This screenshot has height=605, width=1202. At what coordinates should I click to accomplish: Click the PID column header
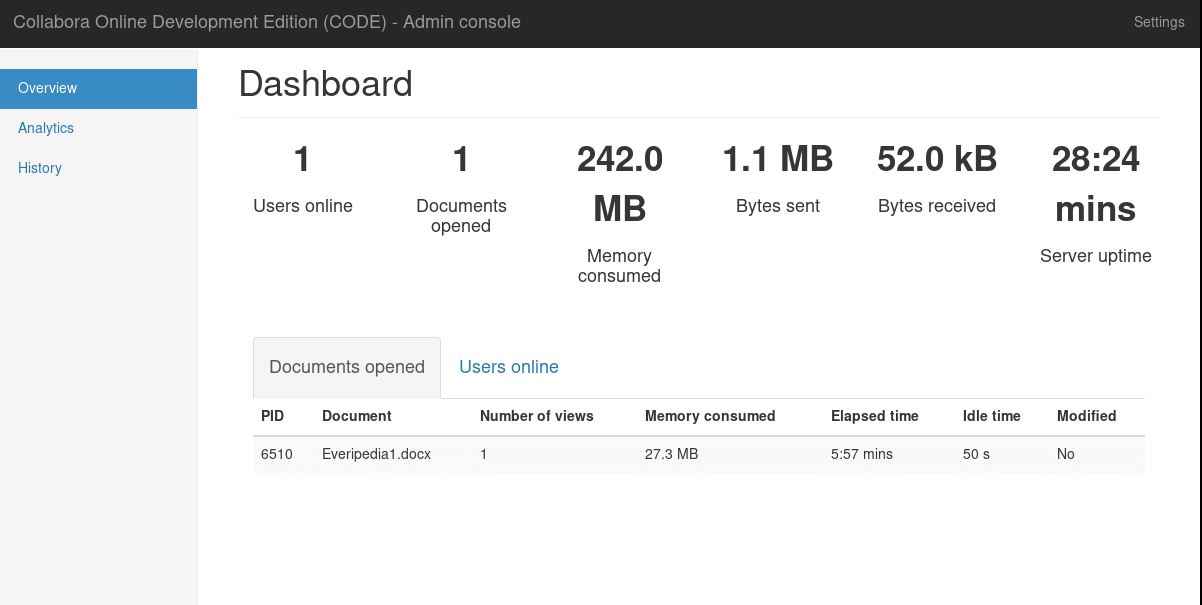pyautogui.click(x=273, y=416)
